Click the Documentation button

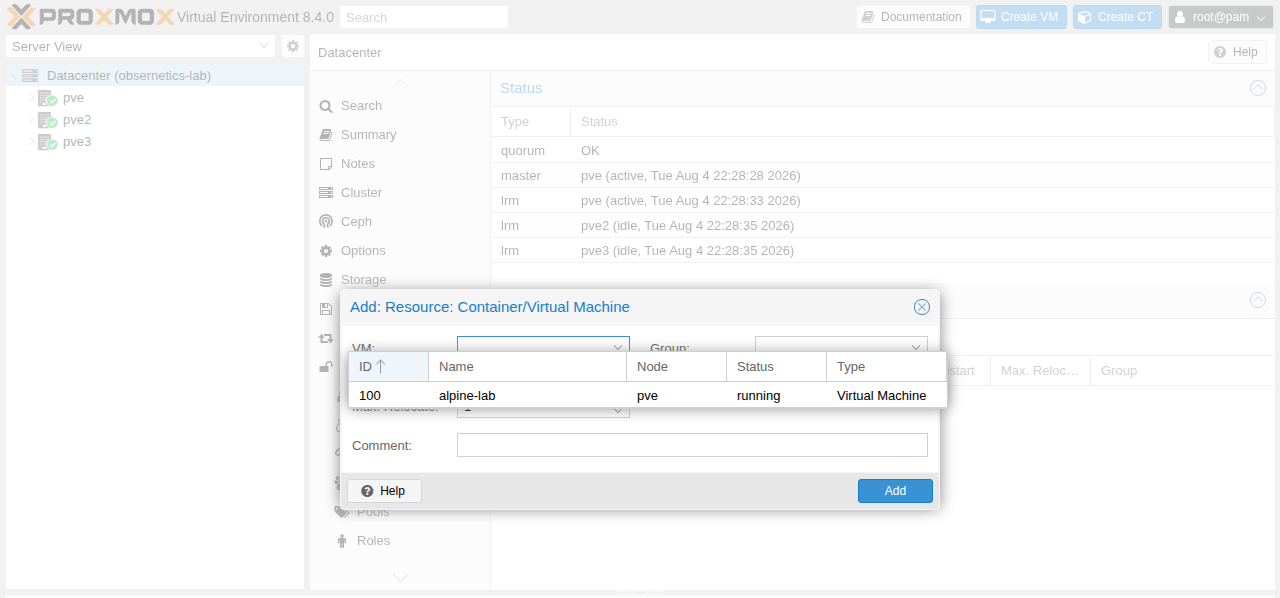913,17
